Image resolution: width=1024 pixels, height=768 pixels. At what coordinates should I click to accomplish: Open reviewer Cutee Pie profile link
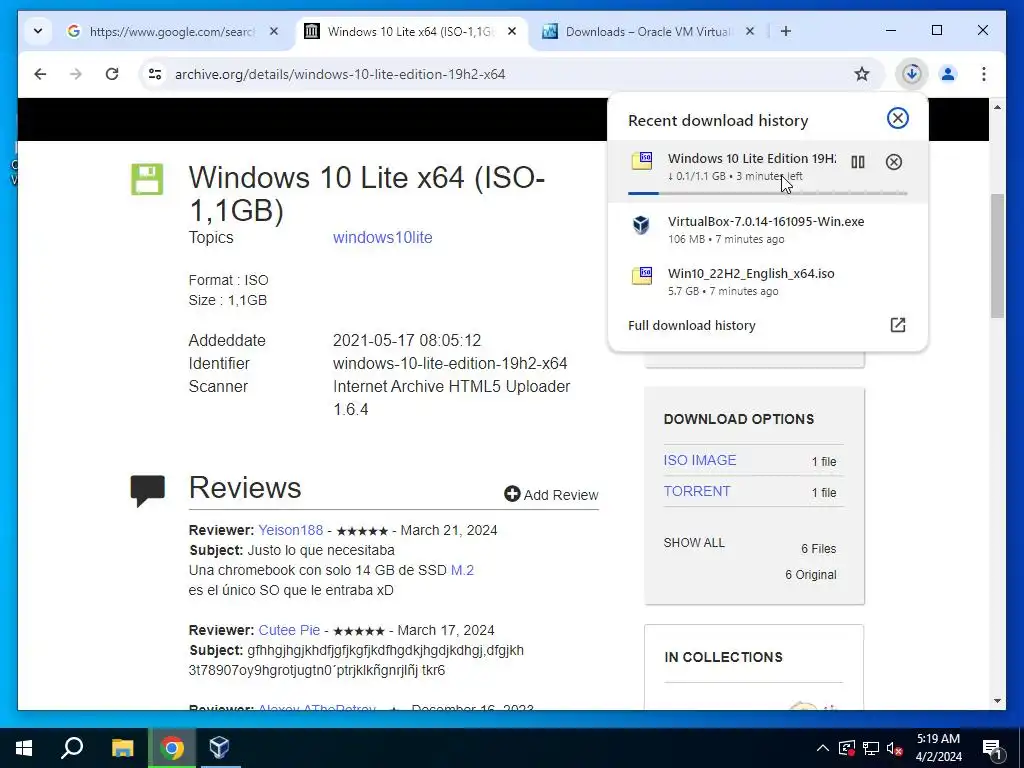tap(289, 630)
